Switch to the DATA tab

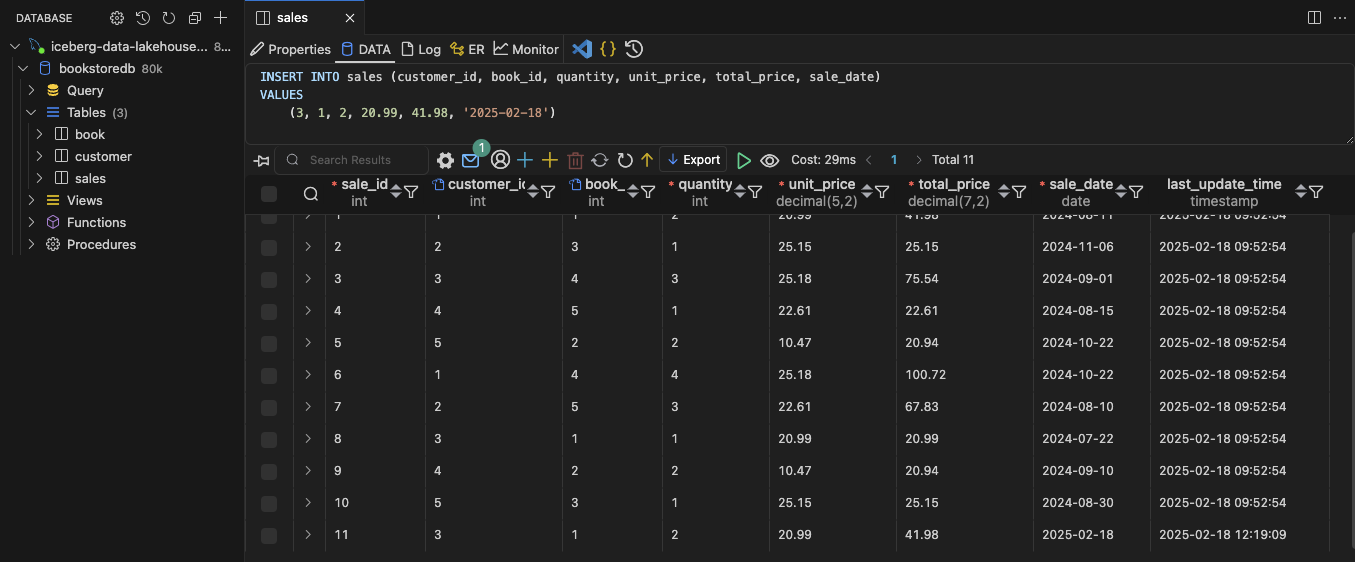click(x=366, y=49)
